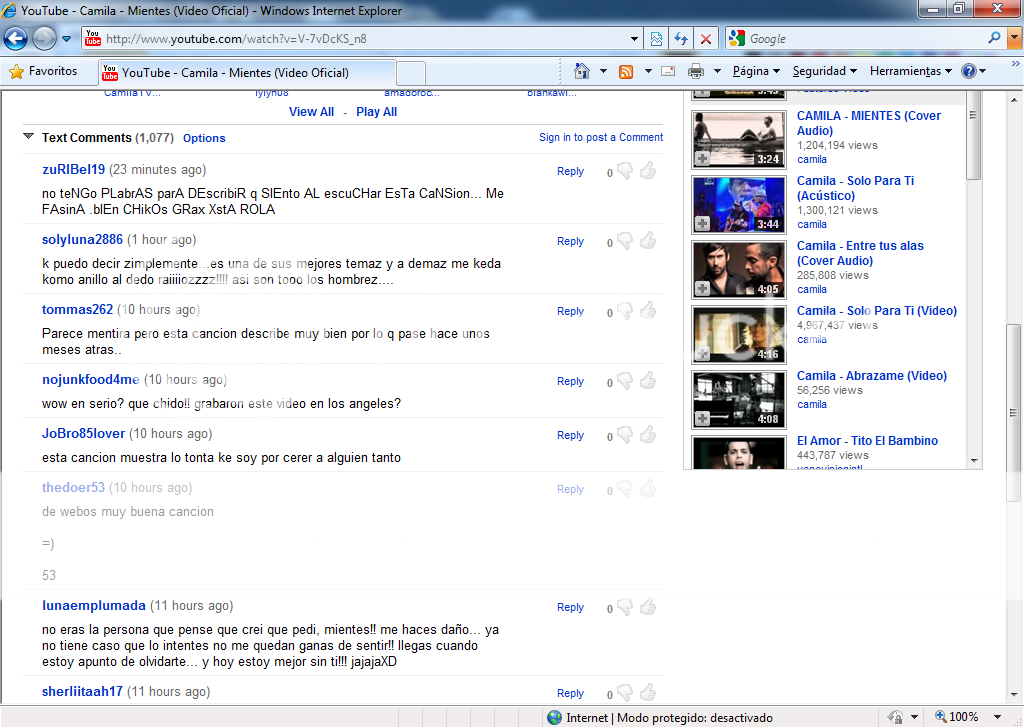Open the Herramientas menu
The height and width of the screenshot is (728, 1024).
tap(910, 71)
